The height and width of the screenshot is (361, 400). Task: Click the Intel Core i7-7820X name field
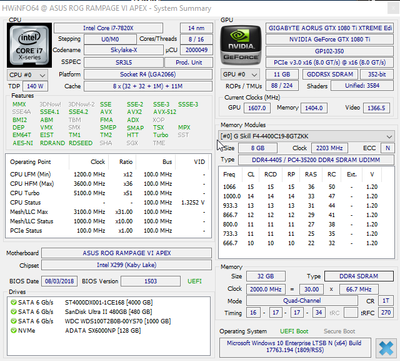point(108,28)
